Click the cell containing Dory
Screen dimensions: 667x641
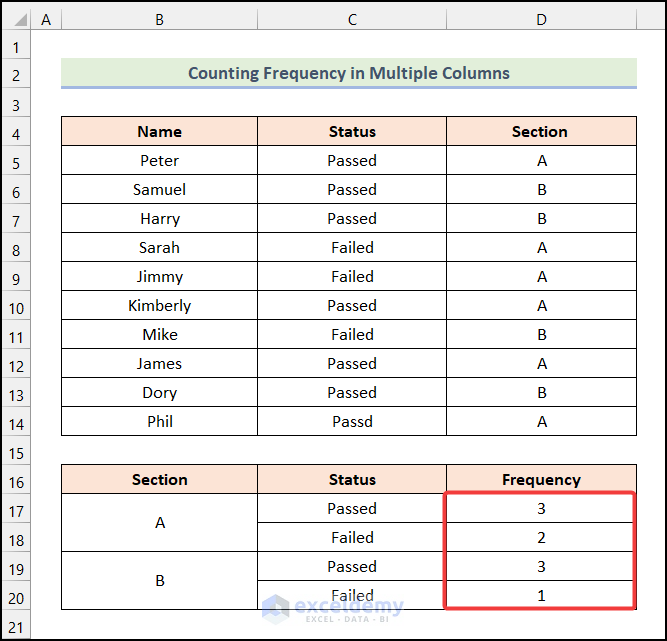point(159,393)
